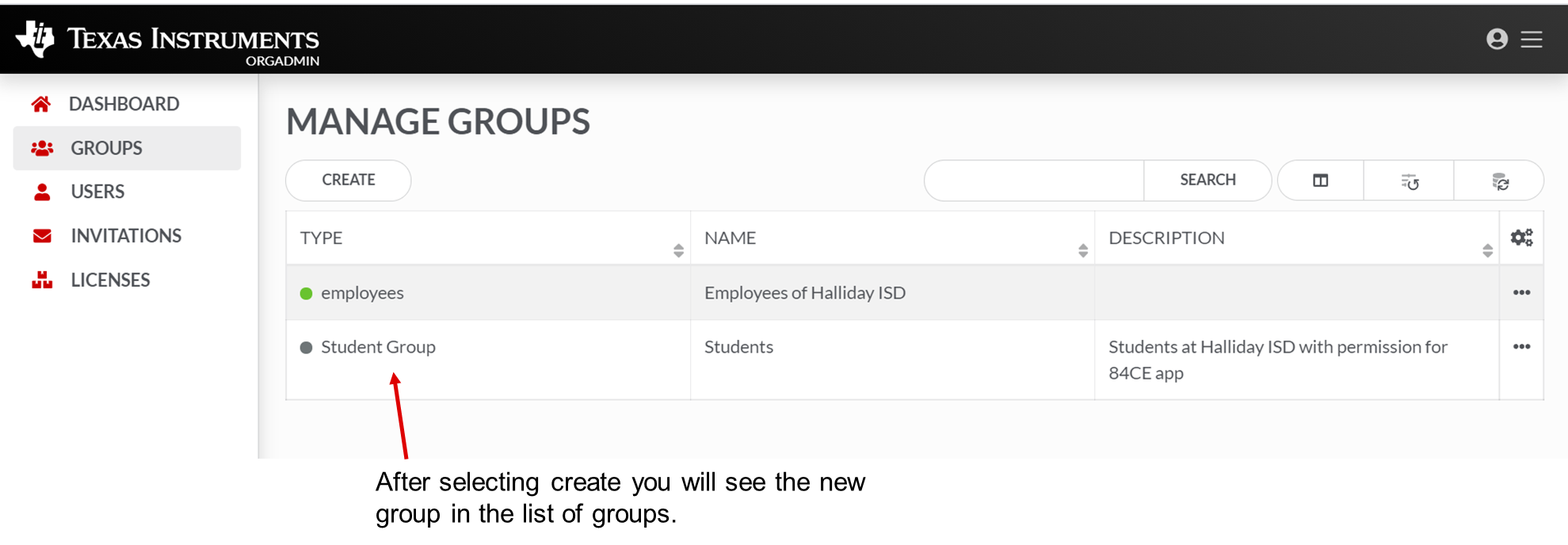Sort the table by Description column
Image resolution: width=1568 pixels, height=545 pixels.
(1487, 250)
